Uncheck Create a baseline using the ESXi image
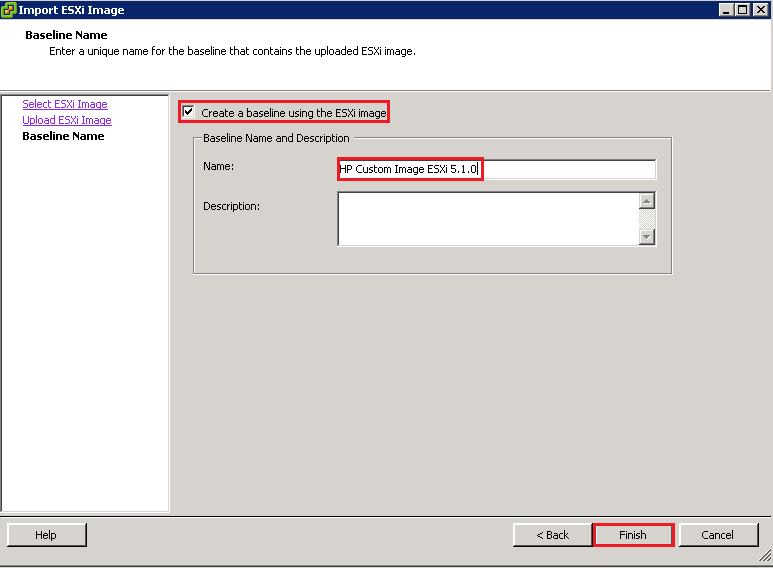This screenshot has height=568, width=773. 189,113
